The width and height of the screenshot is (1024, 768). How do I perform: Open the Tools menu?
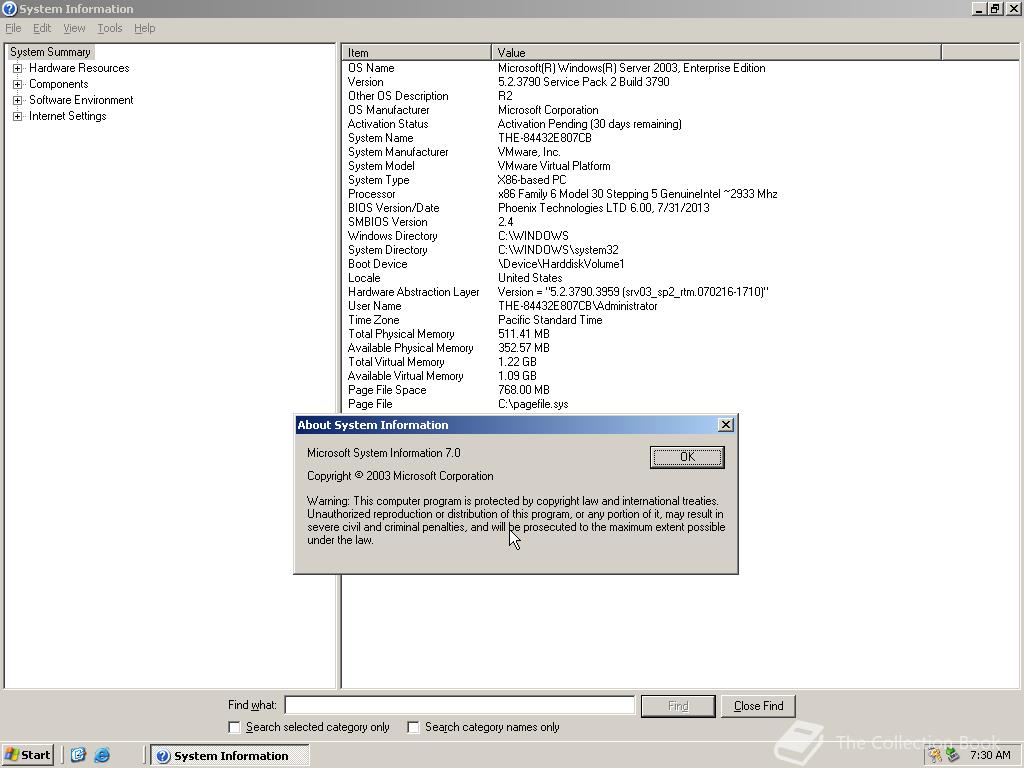tap(110, 28)
